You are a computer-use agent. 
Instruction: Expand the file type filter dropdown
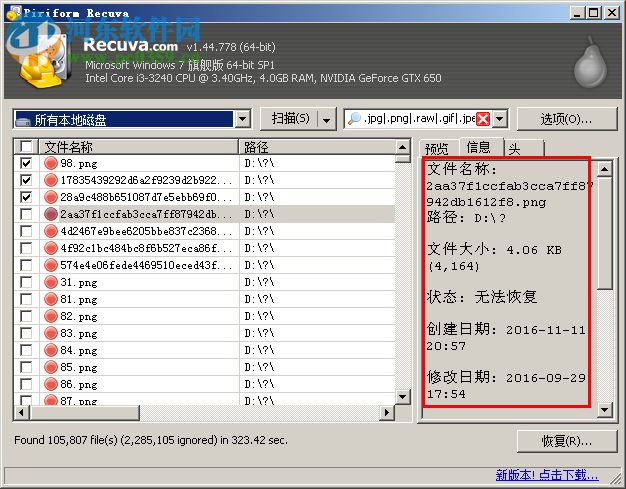(x=499, y=119)
